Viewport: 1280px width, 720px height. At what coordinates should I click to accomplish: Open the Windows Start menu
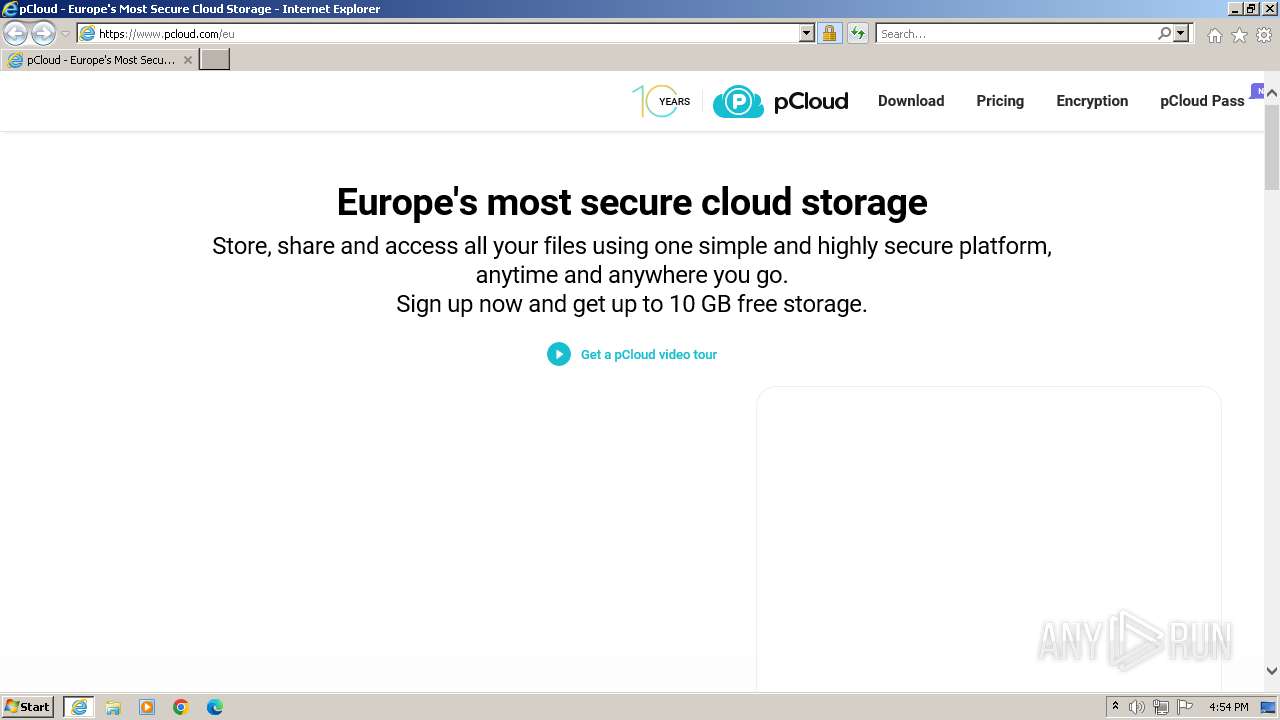click(28, 707)
